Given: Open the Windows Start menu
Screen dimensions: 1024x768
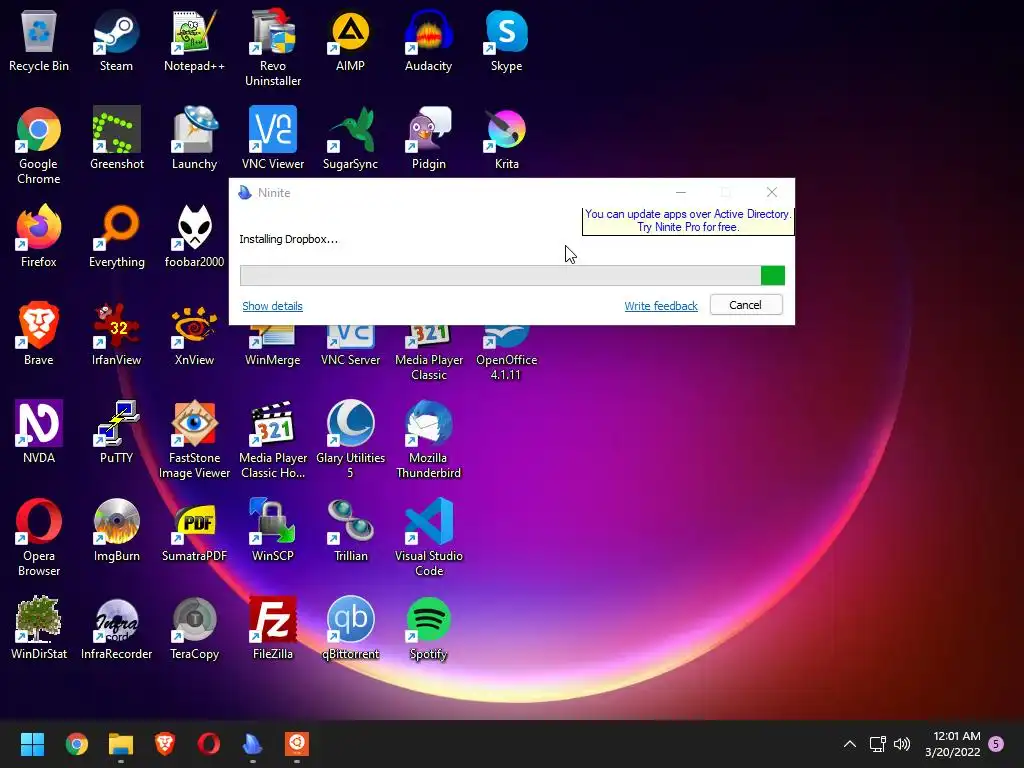Looking at the screenshot, I should tap(32, 744).
